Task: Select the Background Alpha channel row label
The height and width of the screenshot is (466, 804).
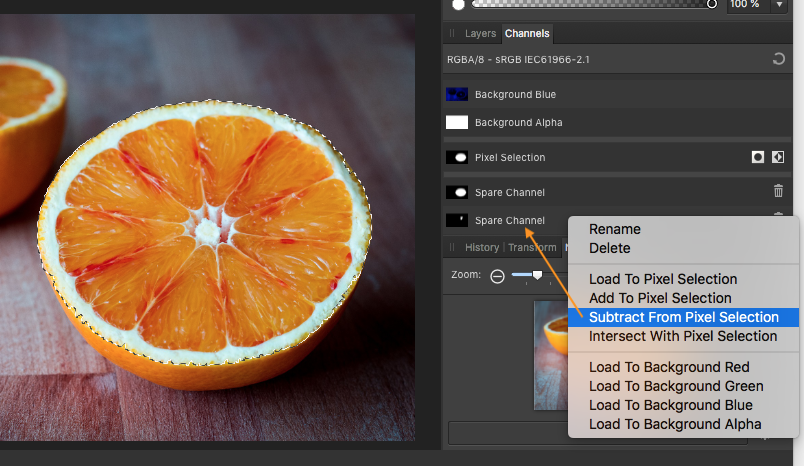Action: pos(518,123)
